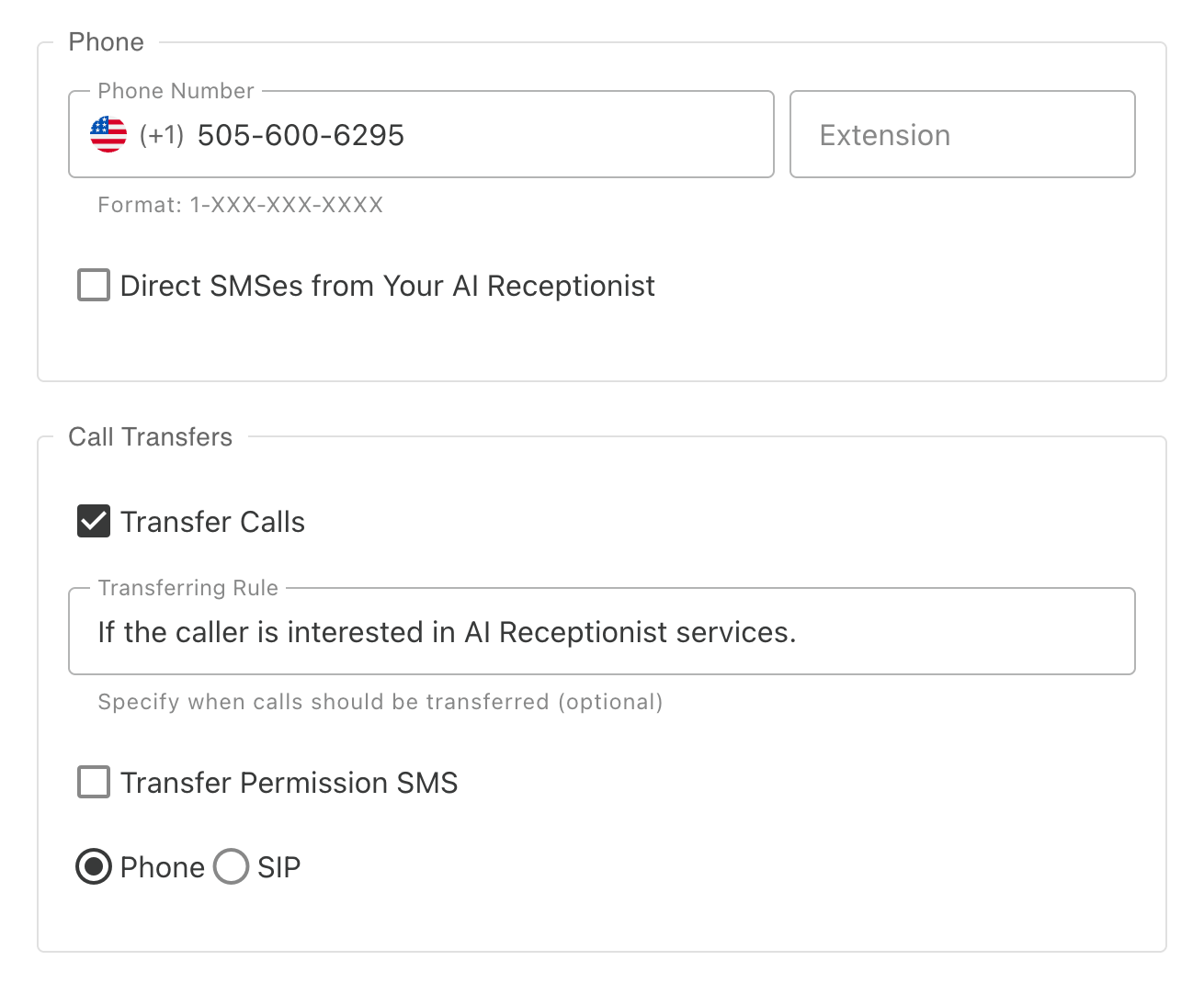
Task: Open the country flag picker for phone number
Action: pyautogui.click(x=108, y=134)
